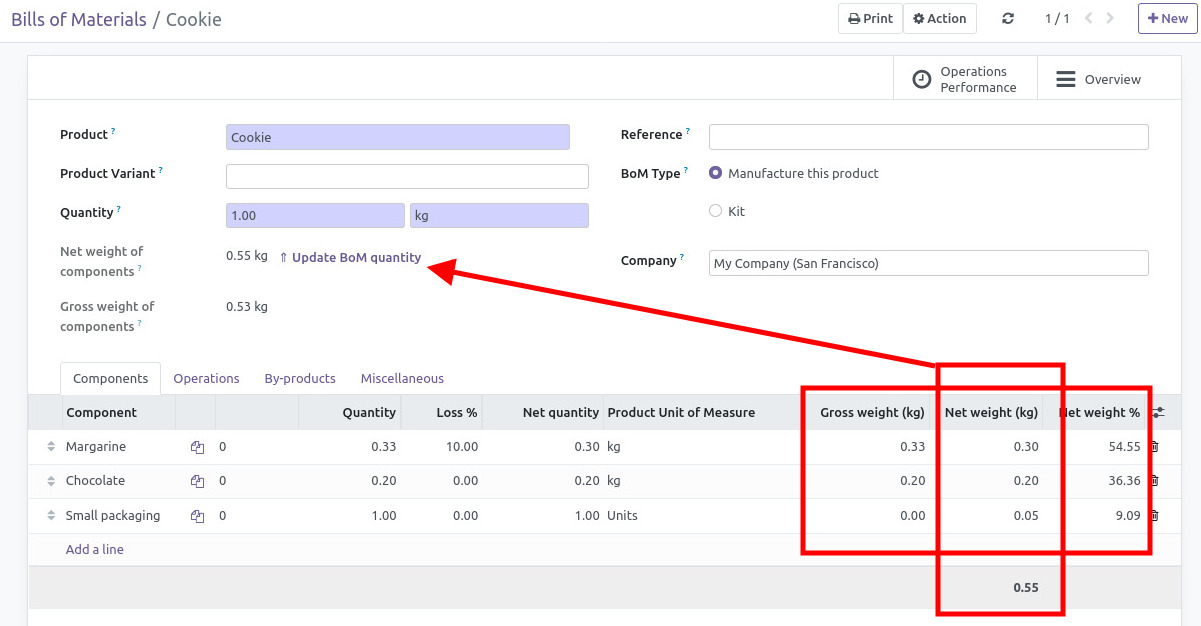
Task: Go to the next record arrow
Action: pos(1112,18)
